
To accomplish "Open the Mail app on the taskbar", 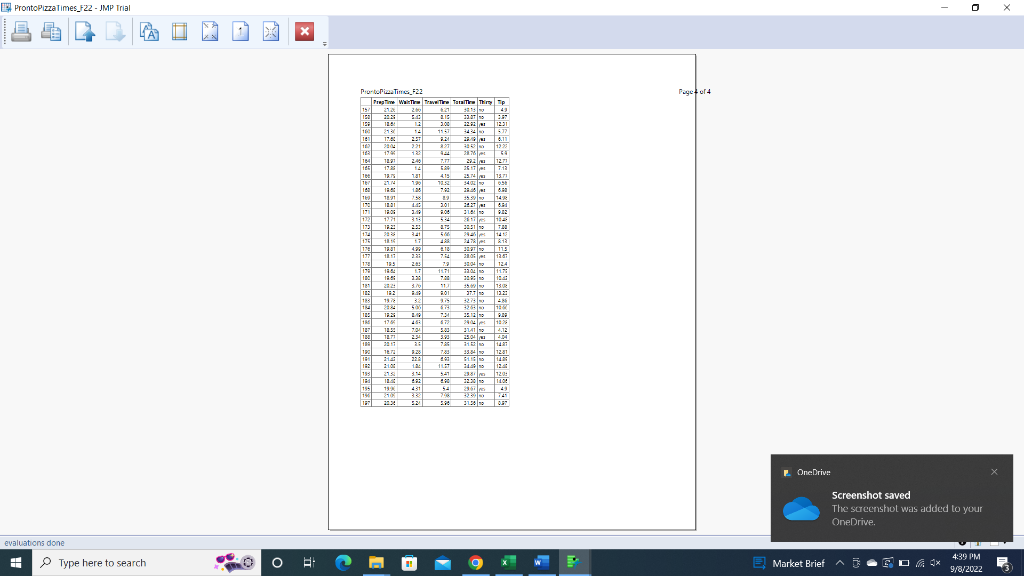I will tap(443, 562).
